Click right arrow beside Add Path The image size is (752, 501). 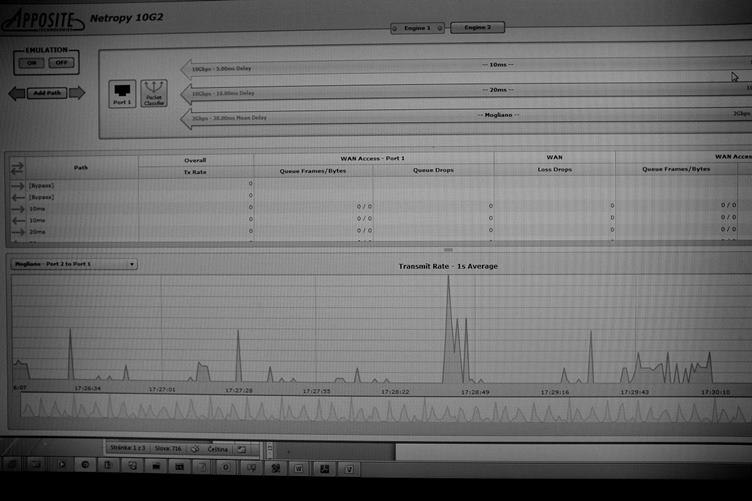coord(77,93)
